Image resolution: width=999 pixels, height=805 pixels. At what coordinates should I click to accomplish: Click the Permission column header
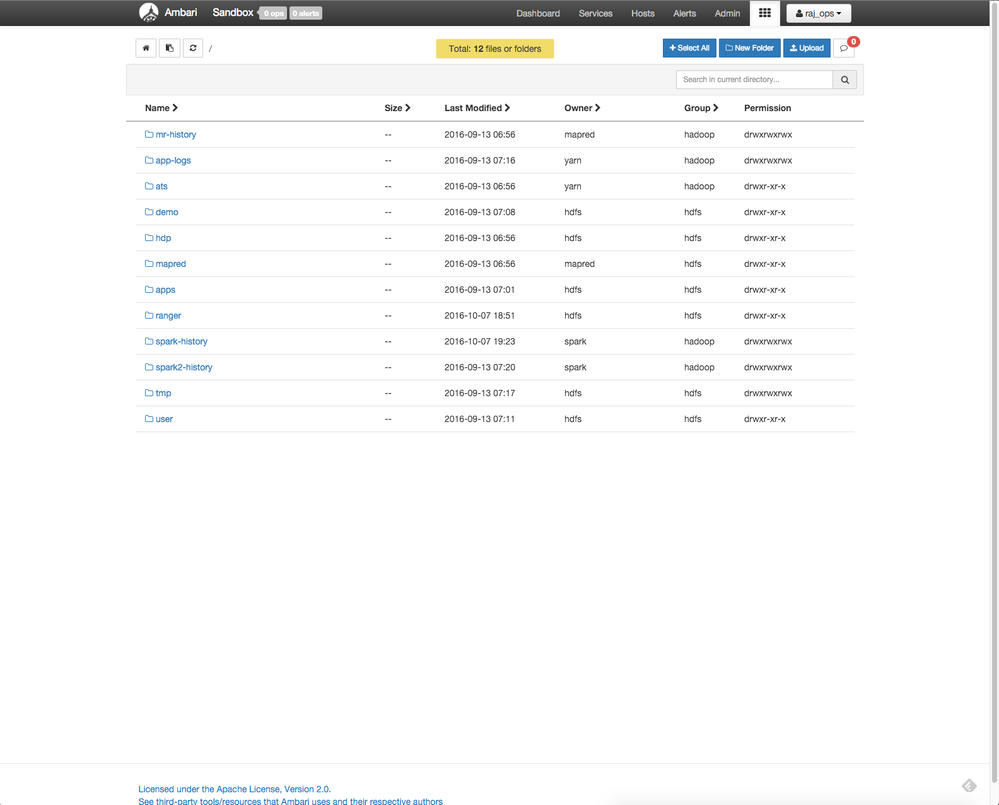pos(767,108)
